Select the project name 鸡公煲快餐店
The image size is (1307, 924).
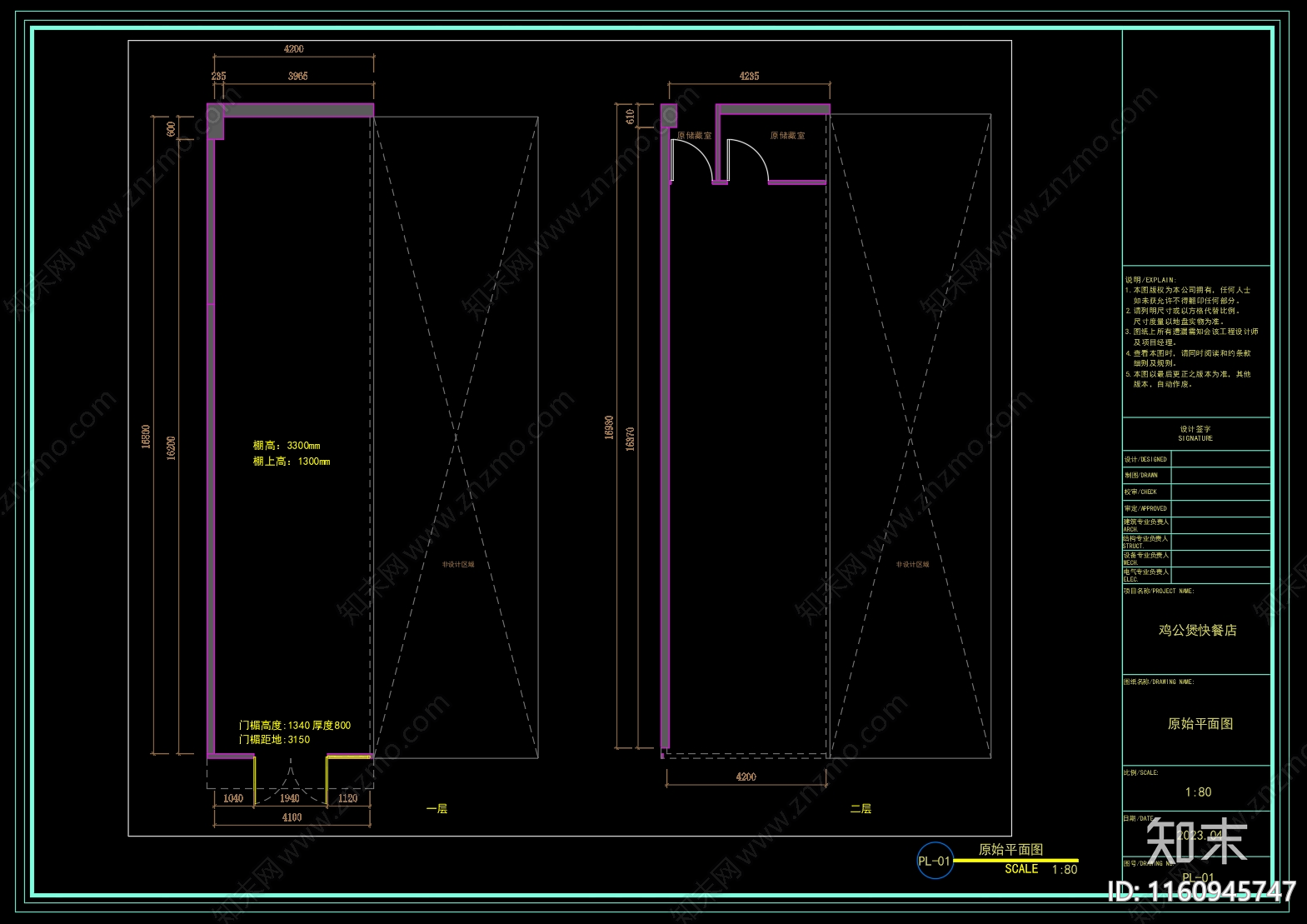1197,631
